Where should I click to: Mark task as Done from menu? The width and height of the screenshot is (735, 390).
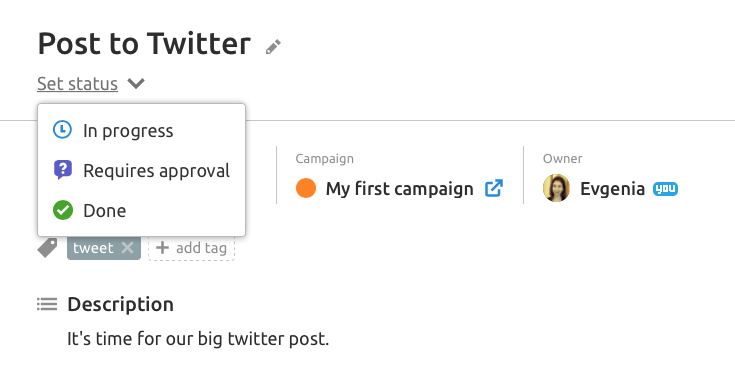point(142,210)
